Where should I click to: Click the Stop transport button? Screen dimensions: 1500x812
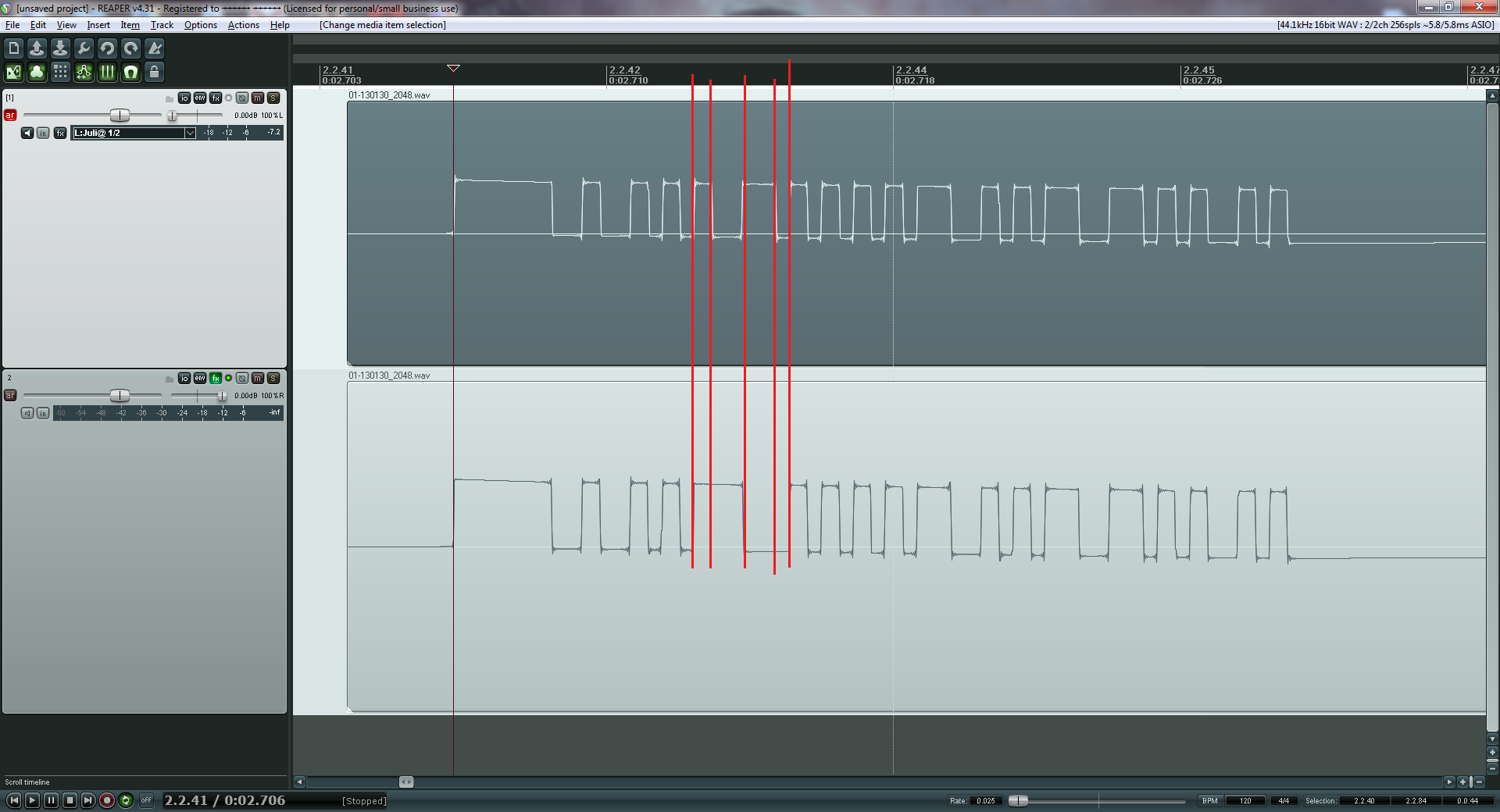tap(70, 800)
